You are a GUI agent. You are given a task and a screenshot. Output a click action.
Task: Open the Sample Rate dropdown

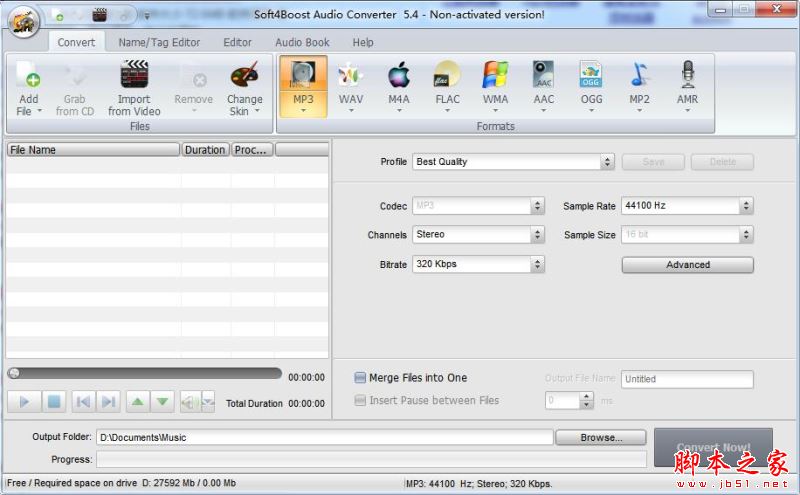point(746,206)
